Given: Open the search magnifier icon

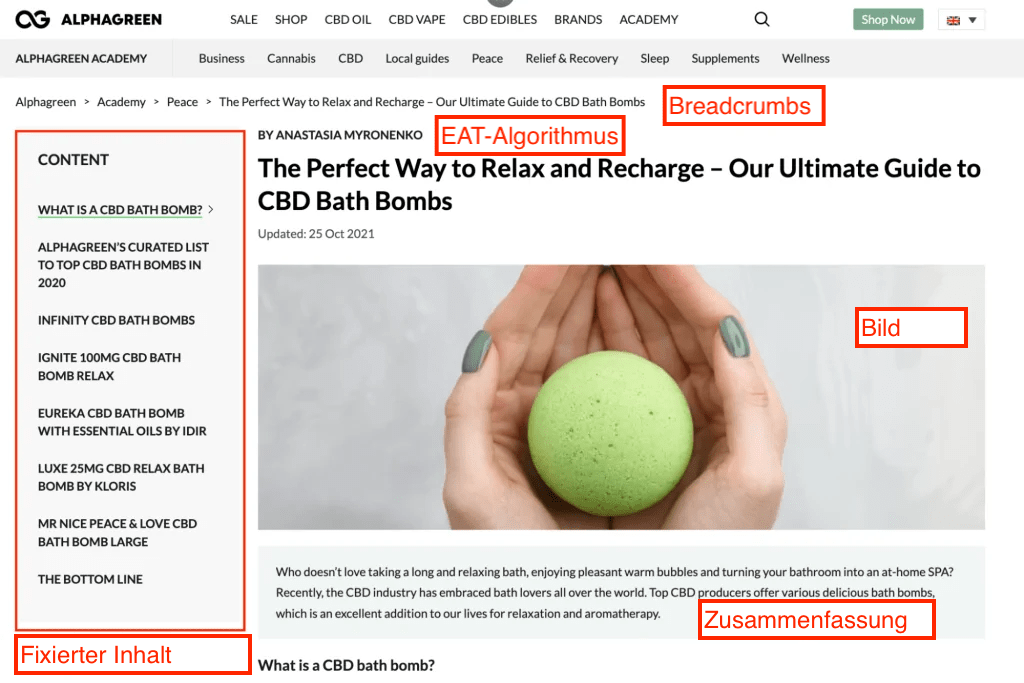Looking at the screenshot, I should (761, 20).
